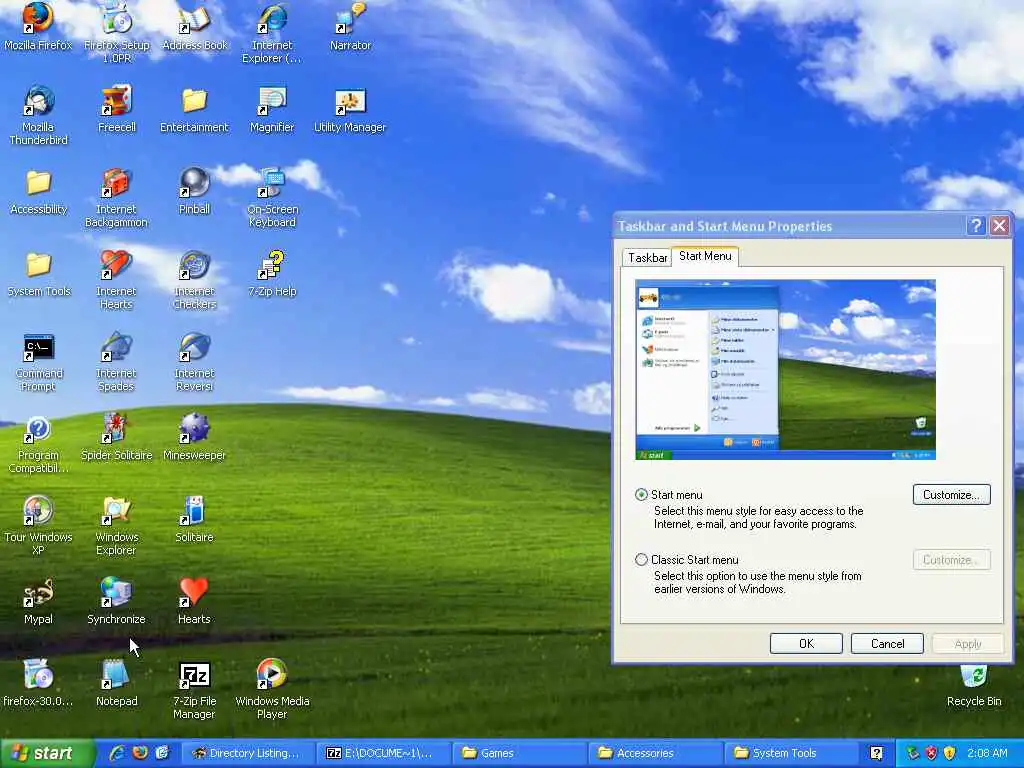Open Mypal browser icon
1024x768 pixels.
[38, 601]
